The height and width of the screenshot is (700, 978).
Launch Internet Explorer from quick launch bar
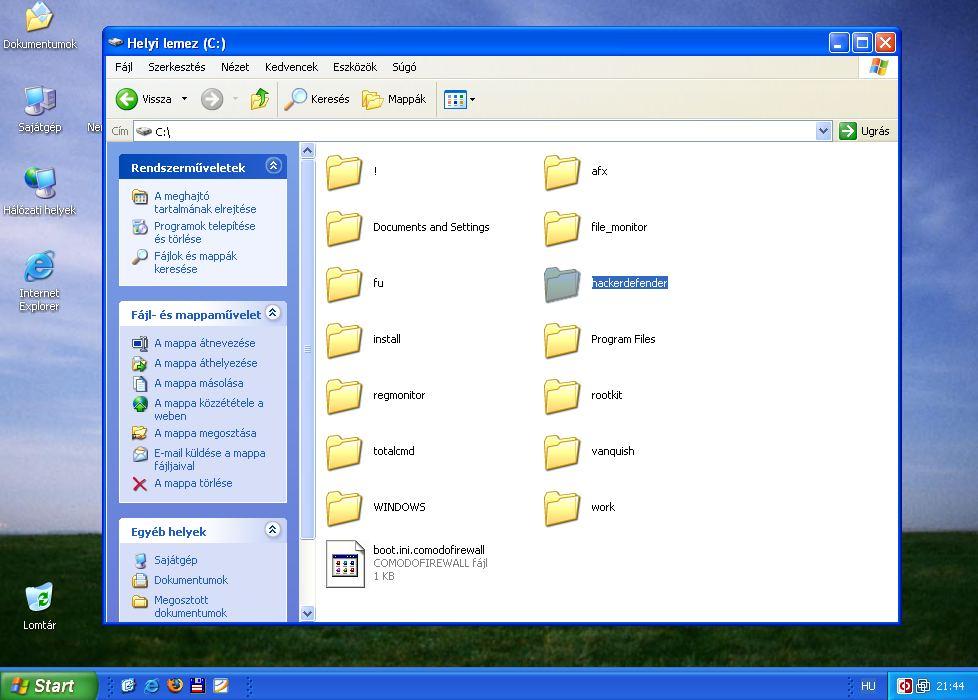(152, 686)
